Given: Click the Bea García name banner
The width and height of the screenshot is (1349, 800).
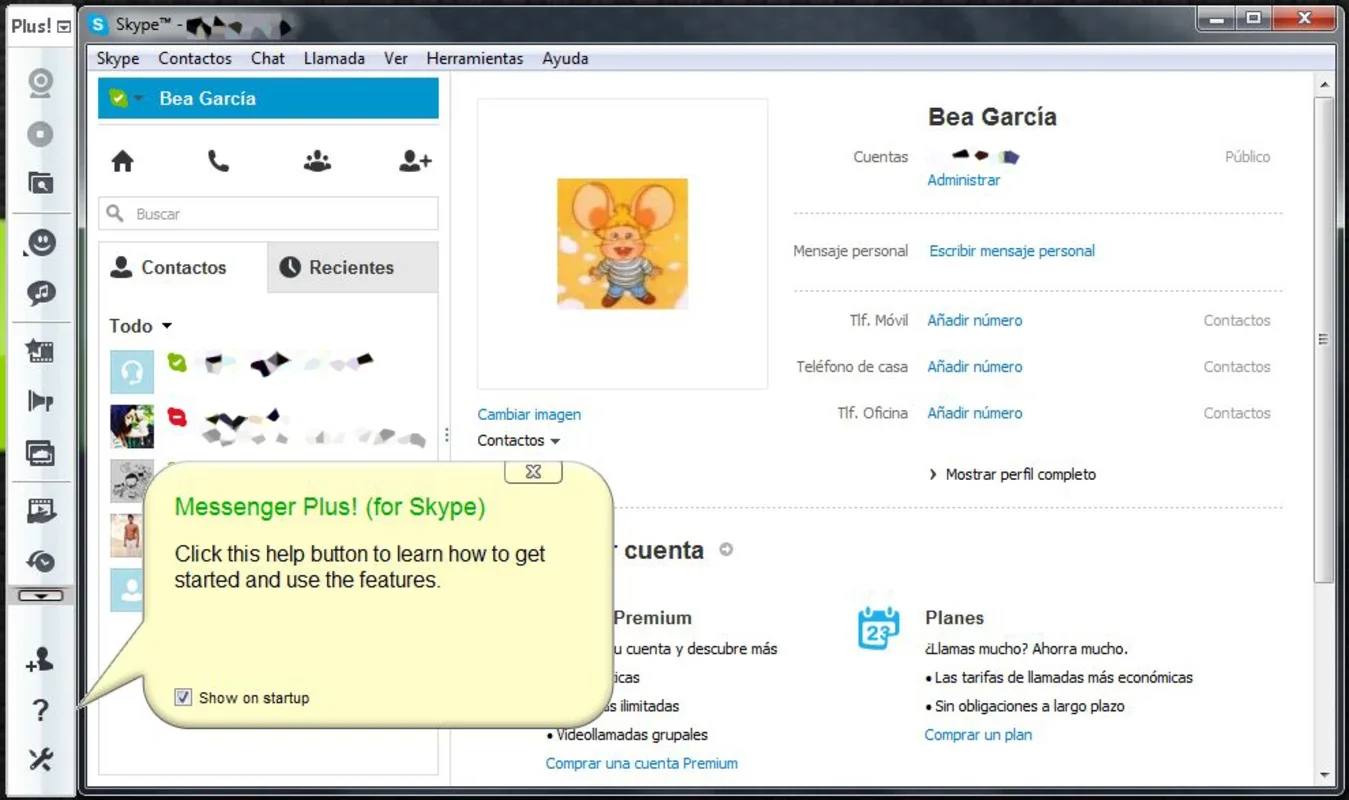Looking at the screenshot, I should [268, 98].
